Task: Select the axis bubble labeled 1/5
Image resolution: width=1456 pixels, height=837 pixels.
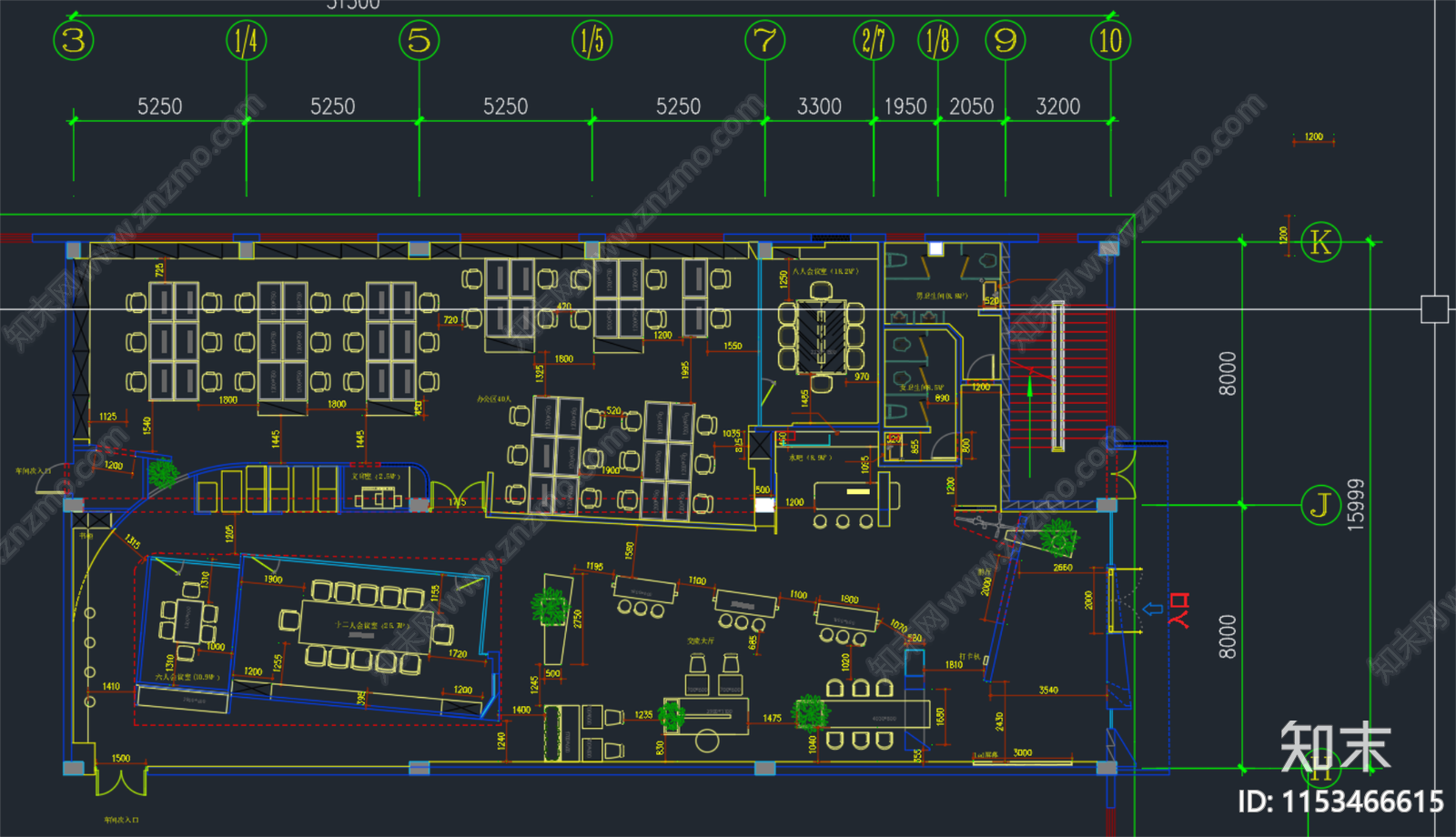Action: click(591, 41)
